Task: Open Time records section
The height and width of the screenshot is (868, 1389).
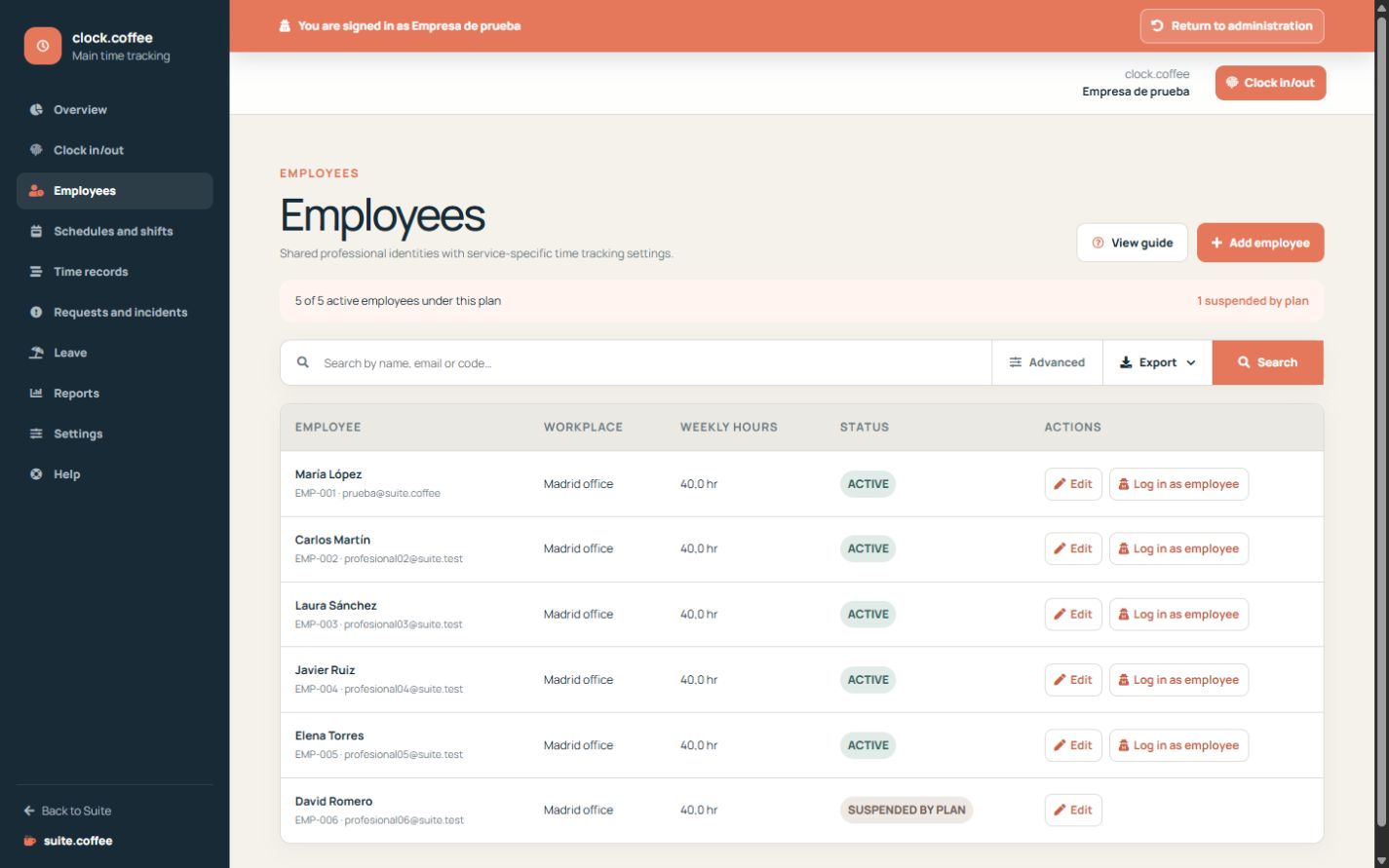Action: click(115, 272)
